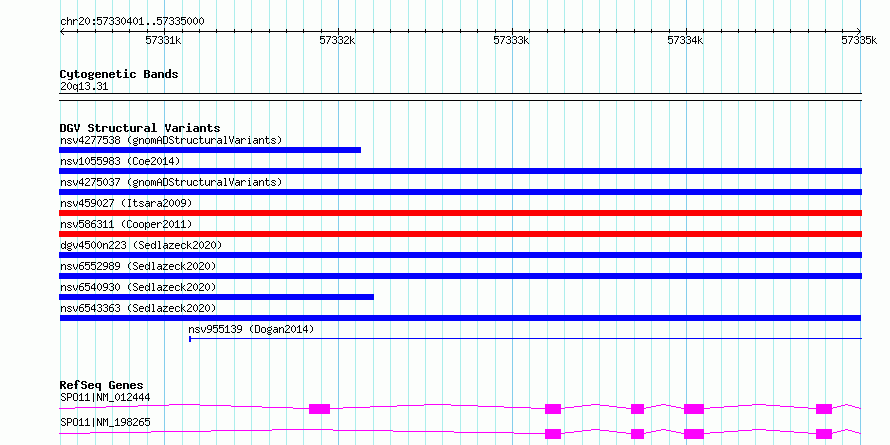Viewport: 890px width, 445px height.
Task: Click the Cytogenetic Bands track title
Action: (x=119, y=74)
